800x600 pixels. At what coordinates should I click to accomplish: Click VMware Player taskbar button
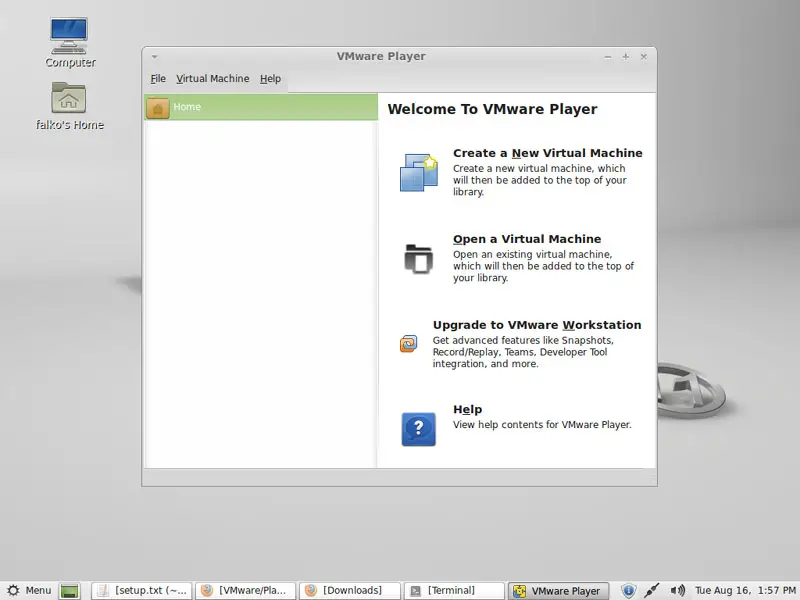click(x=558, y=590)
